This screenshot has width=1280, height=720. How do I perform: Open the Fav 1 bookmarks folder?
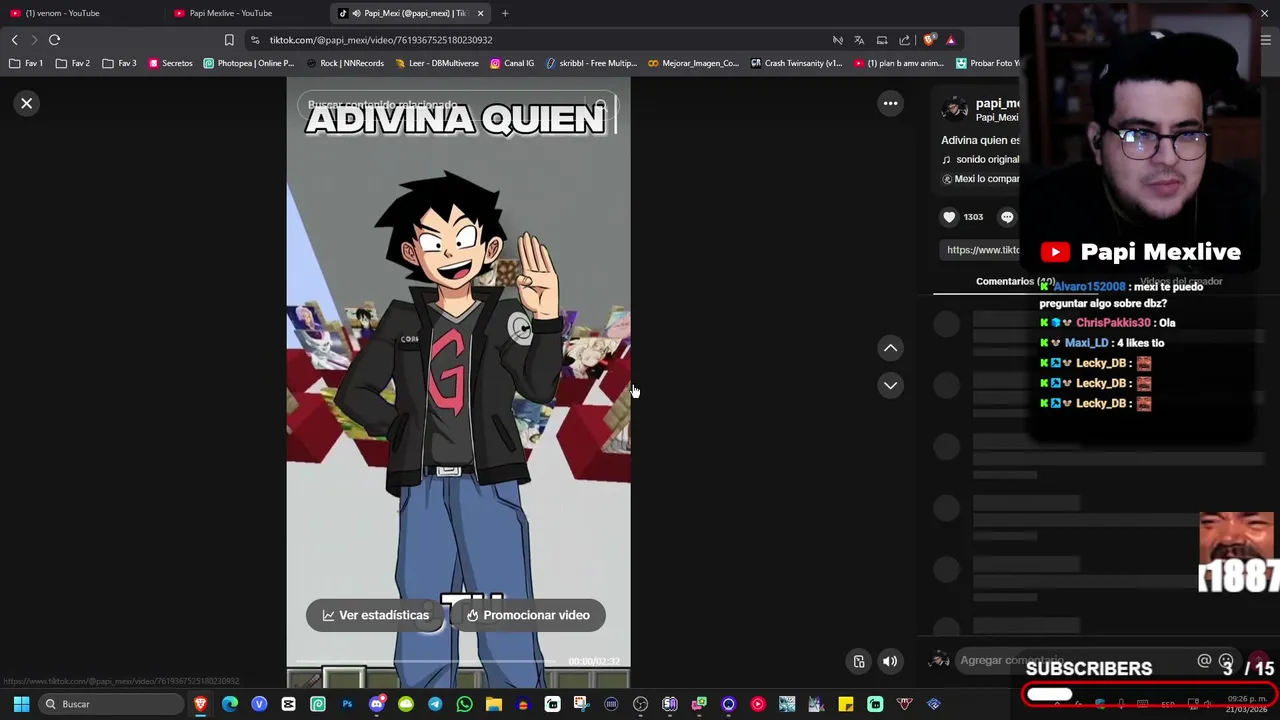pyautogui.click(x=26, y=63)
